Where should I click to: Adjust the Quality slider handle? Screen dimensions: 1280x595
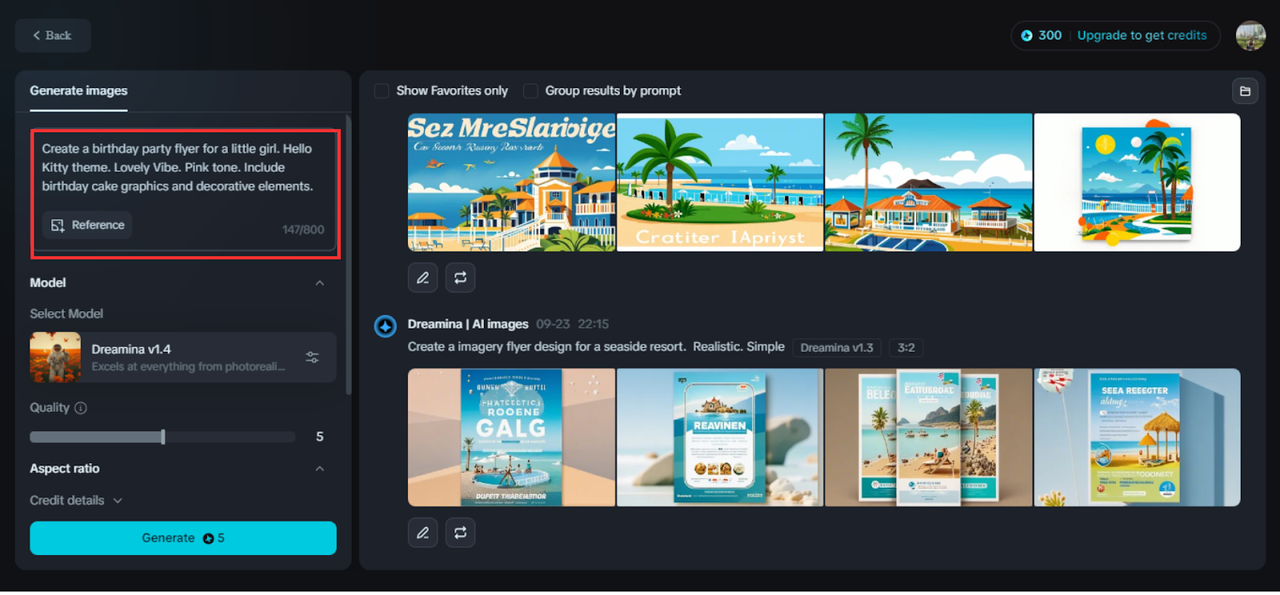[x=163, y=437]
